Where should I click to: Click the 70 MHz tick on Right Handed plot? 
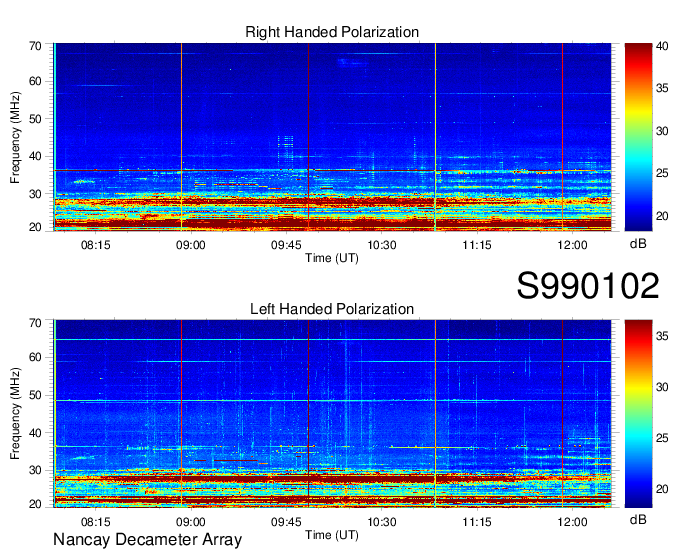pos(35,46)
